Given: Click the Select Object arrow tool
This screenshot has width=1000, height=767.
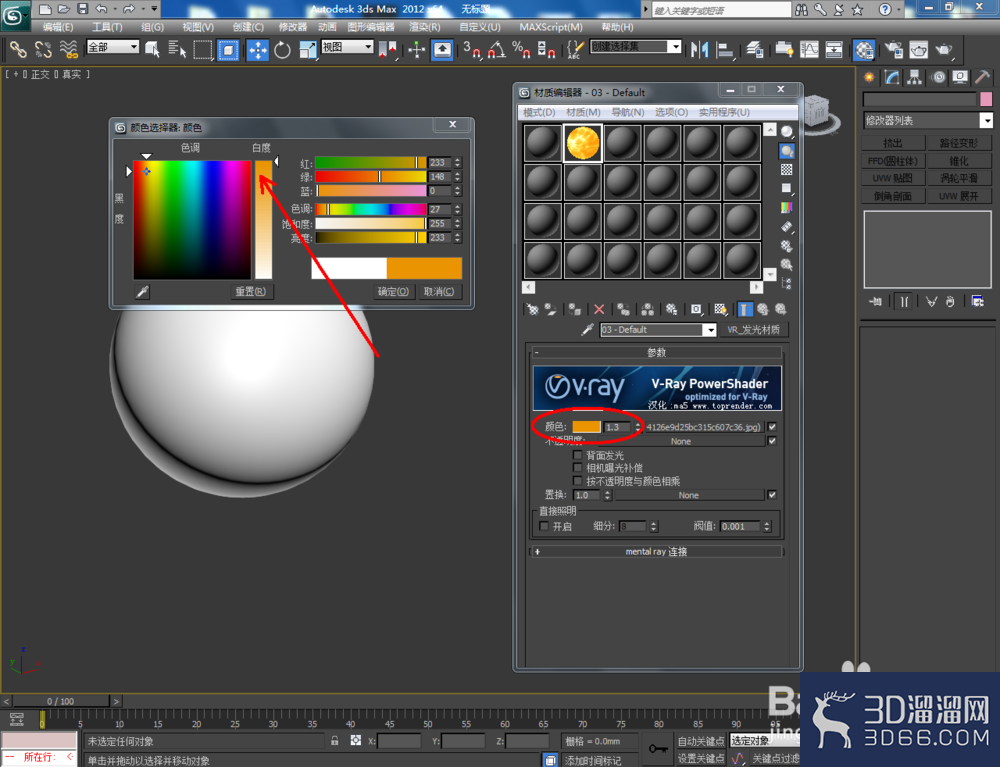Looking at the screenshot, I should (152, 49).
